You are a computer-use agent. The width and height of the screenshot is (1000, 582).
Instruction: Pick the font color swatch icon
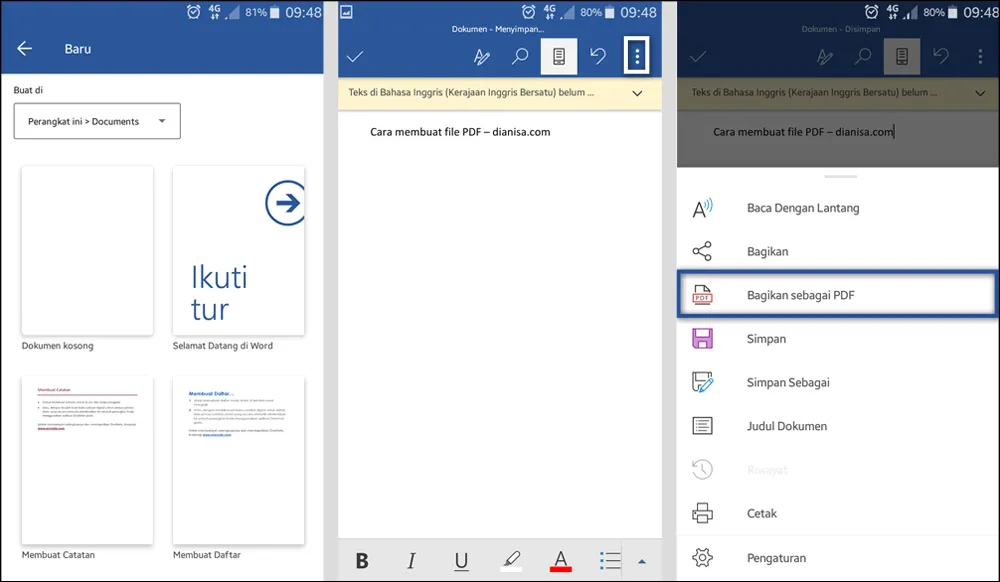[561, 561]
